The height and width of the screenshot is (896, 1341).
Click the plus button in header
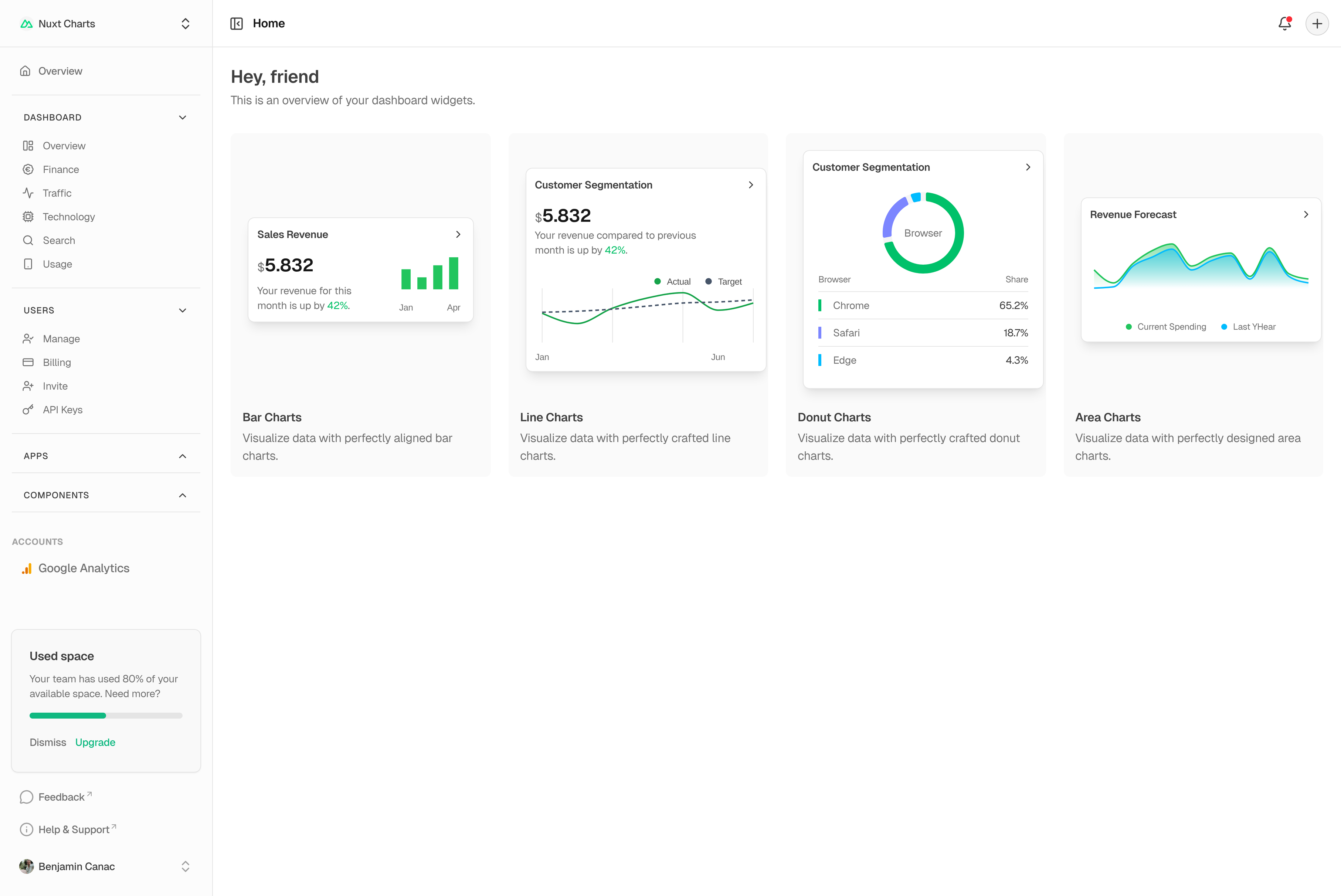coord(1317,23)
